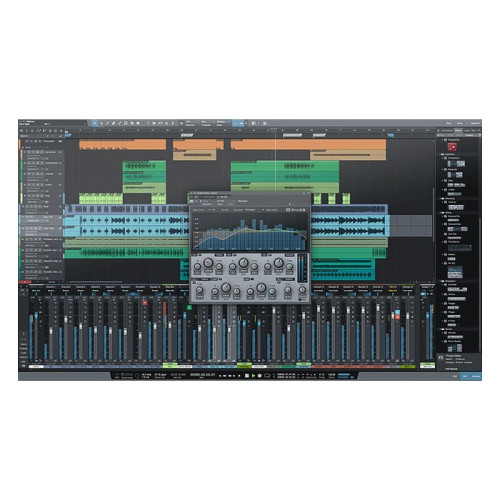500x500 pixels.
Task: Click the Stop button in the transport
Action: (247, 376)
